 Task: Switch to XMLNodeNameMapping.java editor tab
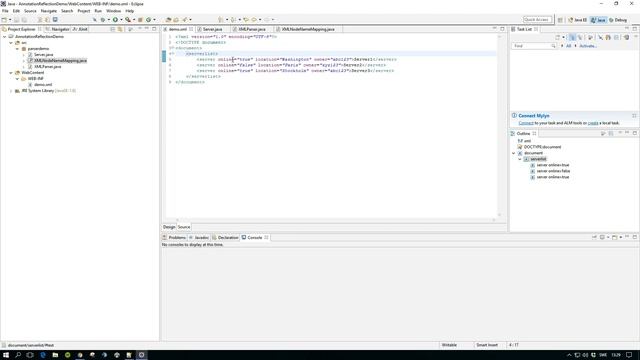[308, 29]
